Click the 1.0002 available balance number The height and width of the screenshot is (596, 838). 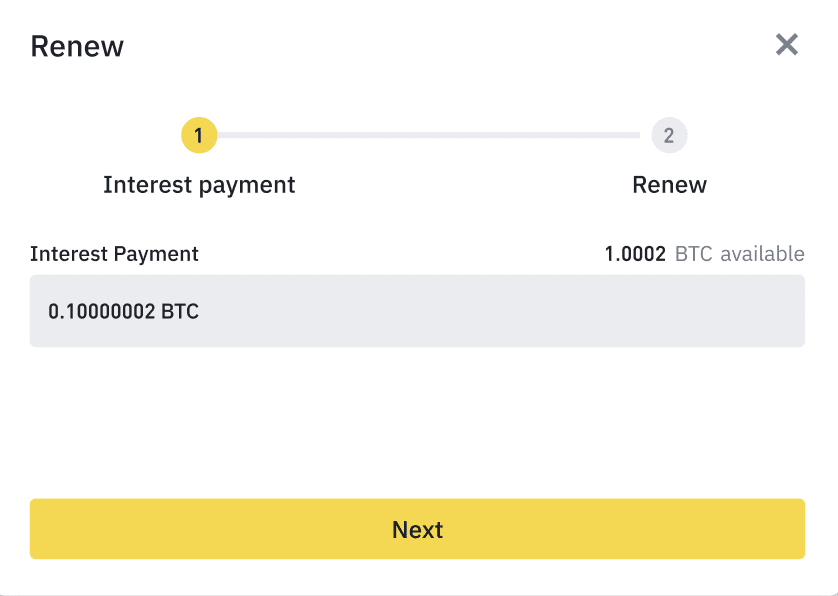tap(634, 254)
